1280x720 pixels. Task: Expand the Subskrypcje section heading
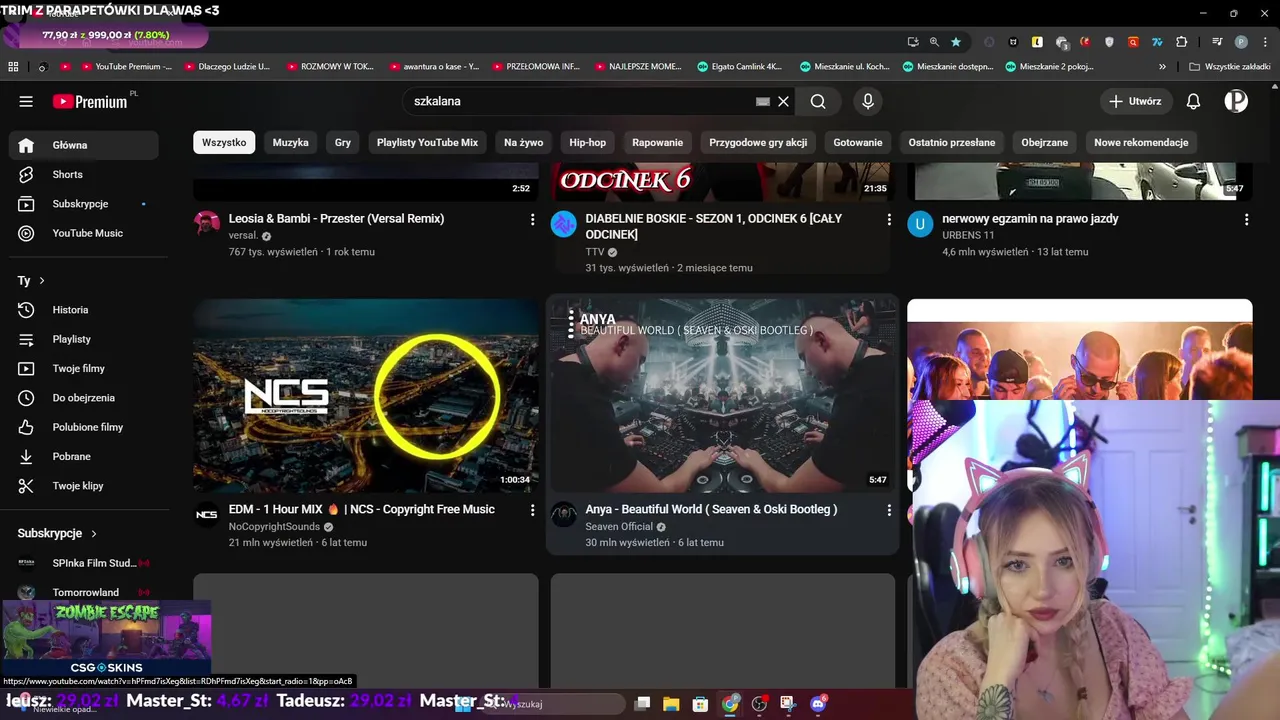point(58,534)
